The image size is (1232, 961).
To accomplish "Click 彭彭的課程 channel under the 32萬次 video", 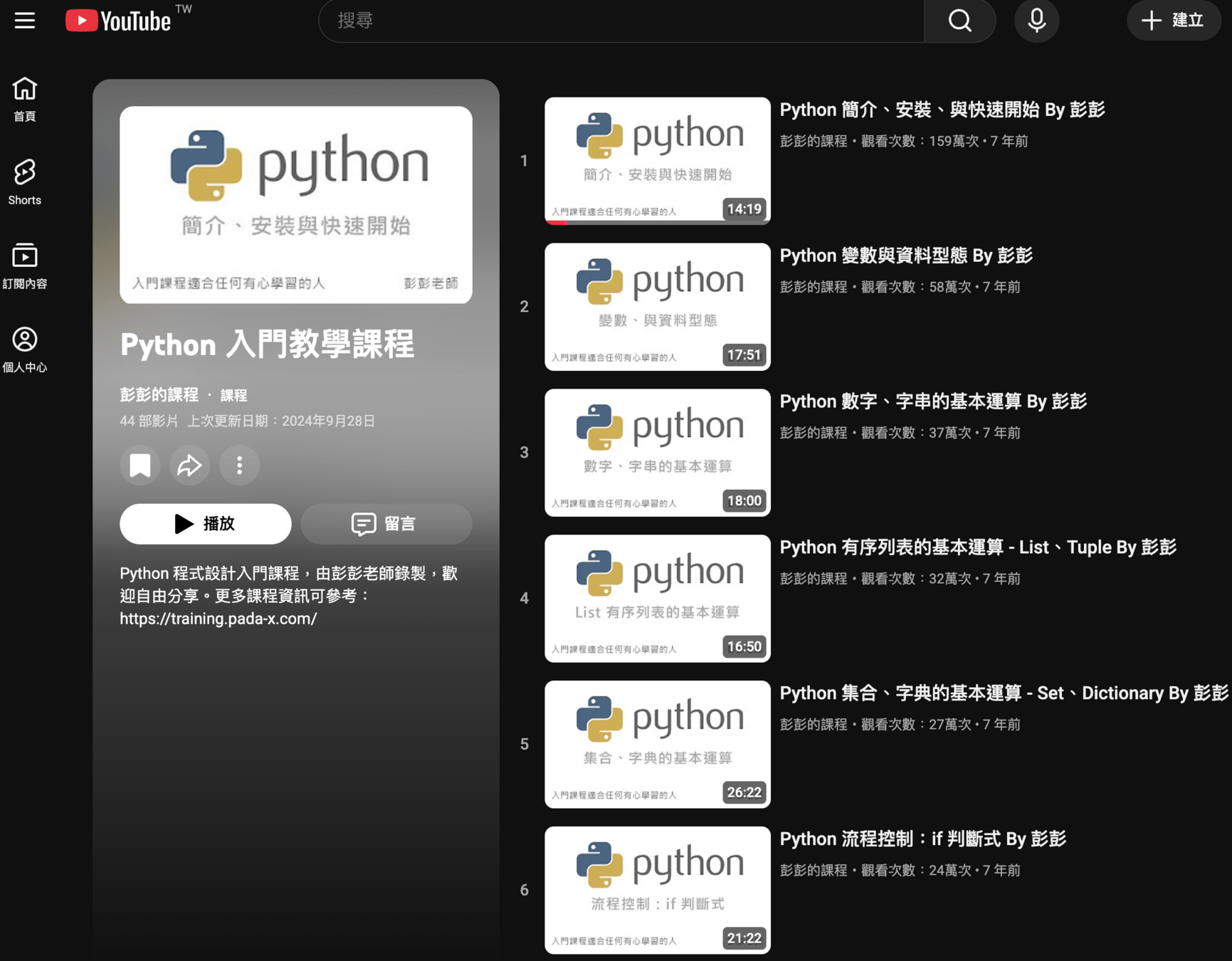I will click(814, 579).
